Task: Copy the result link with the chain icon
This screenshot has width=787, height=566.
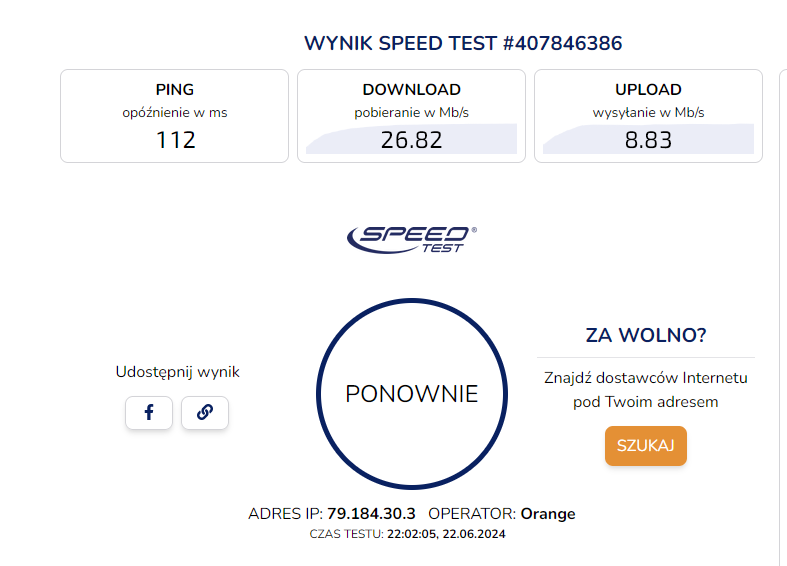Action: [x=205, y=412]
